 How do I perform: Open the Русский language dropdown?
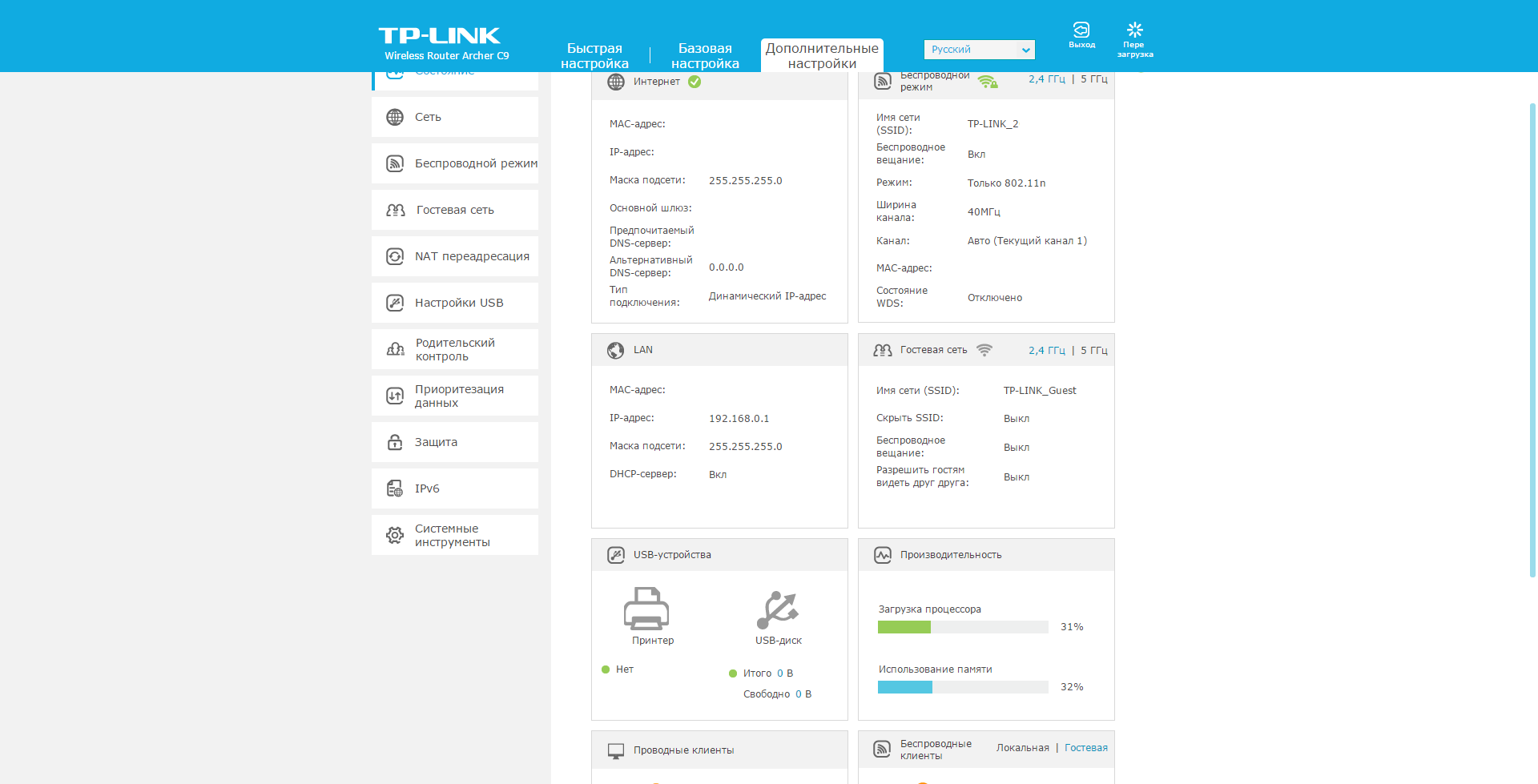[x=979, y=50]
